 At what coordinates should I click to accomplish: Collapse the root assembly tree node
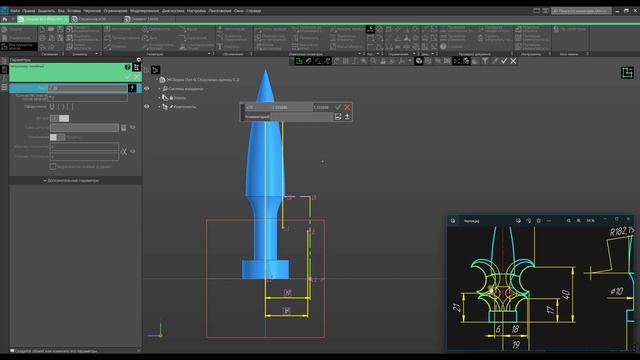(157, 80)
